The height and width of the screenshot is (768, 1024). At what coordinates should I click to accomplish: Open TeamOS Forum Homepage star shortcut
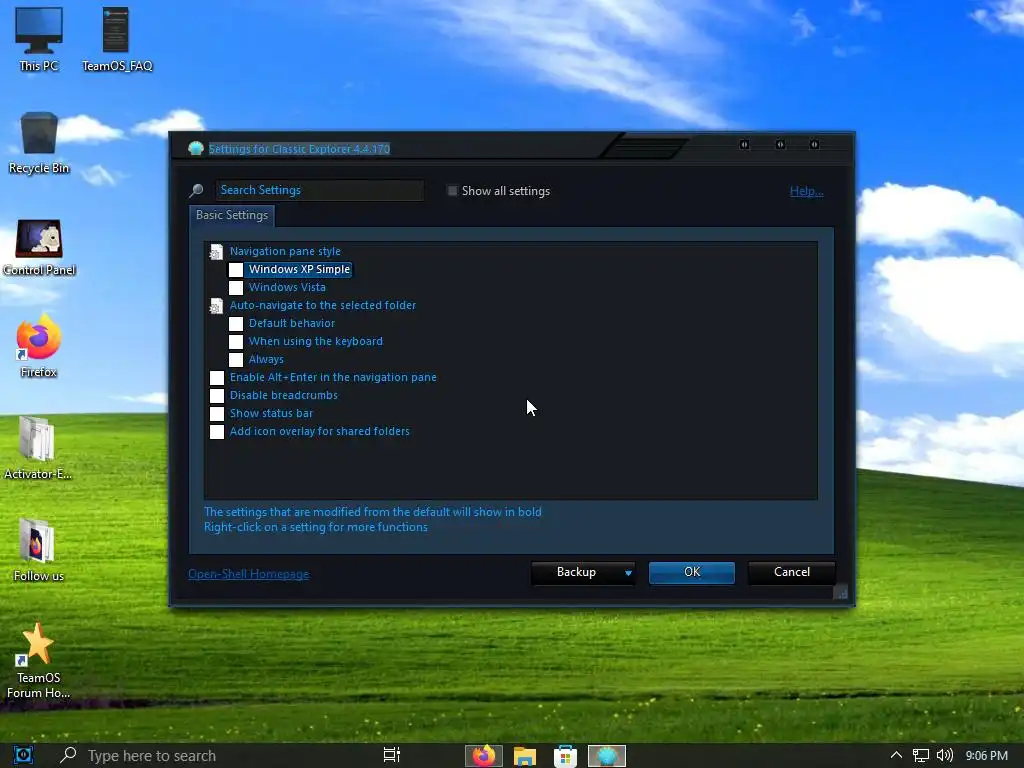(x=38, y=660)
